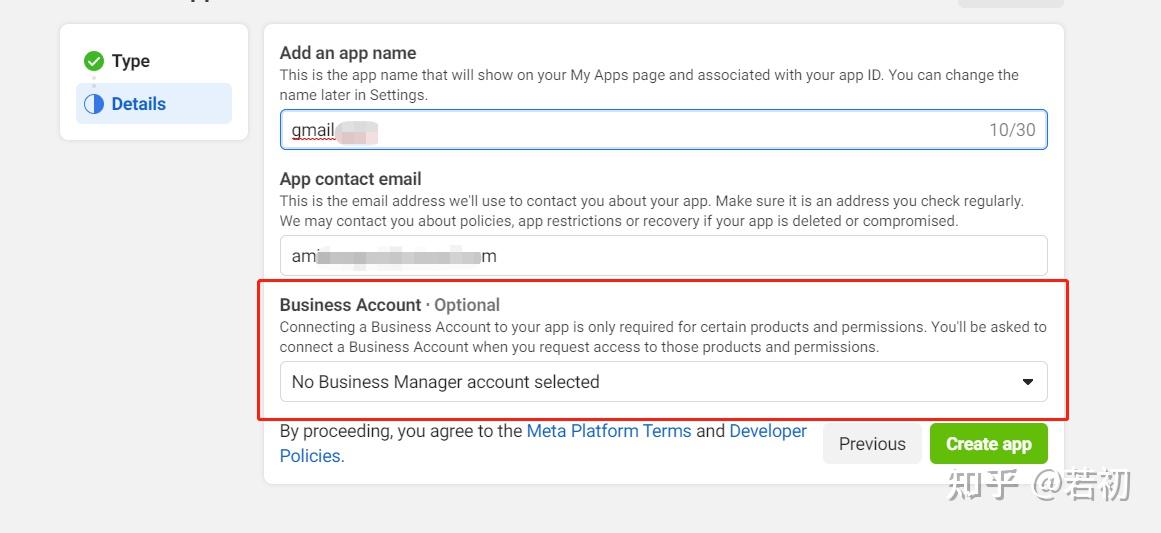Focus the app name input field
This screenshot has height=533, width=1161.
point(660,130)
